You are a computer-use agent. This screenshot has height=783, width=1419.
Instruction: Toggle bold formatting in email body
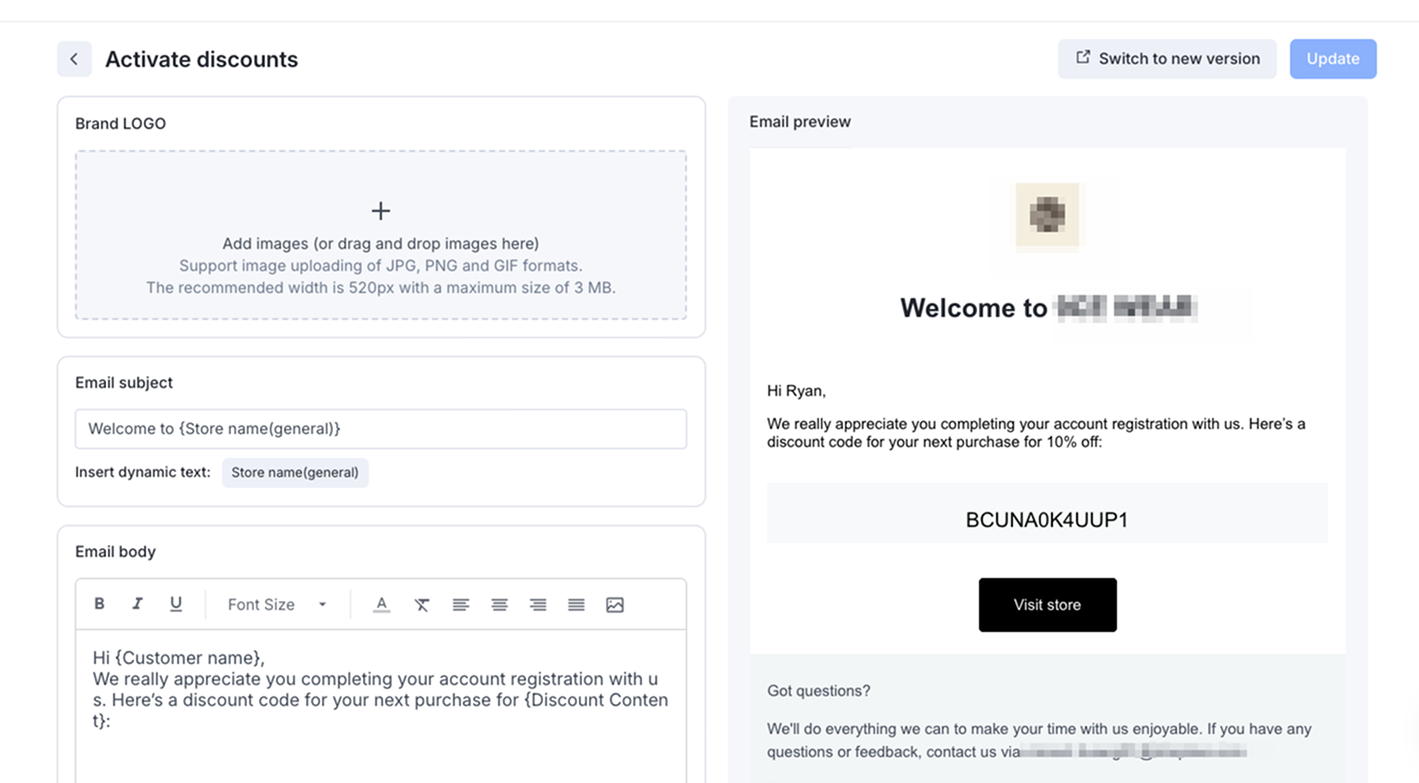click(x=99, y=604)
